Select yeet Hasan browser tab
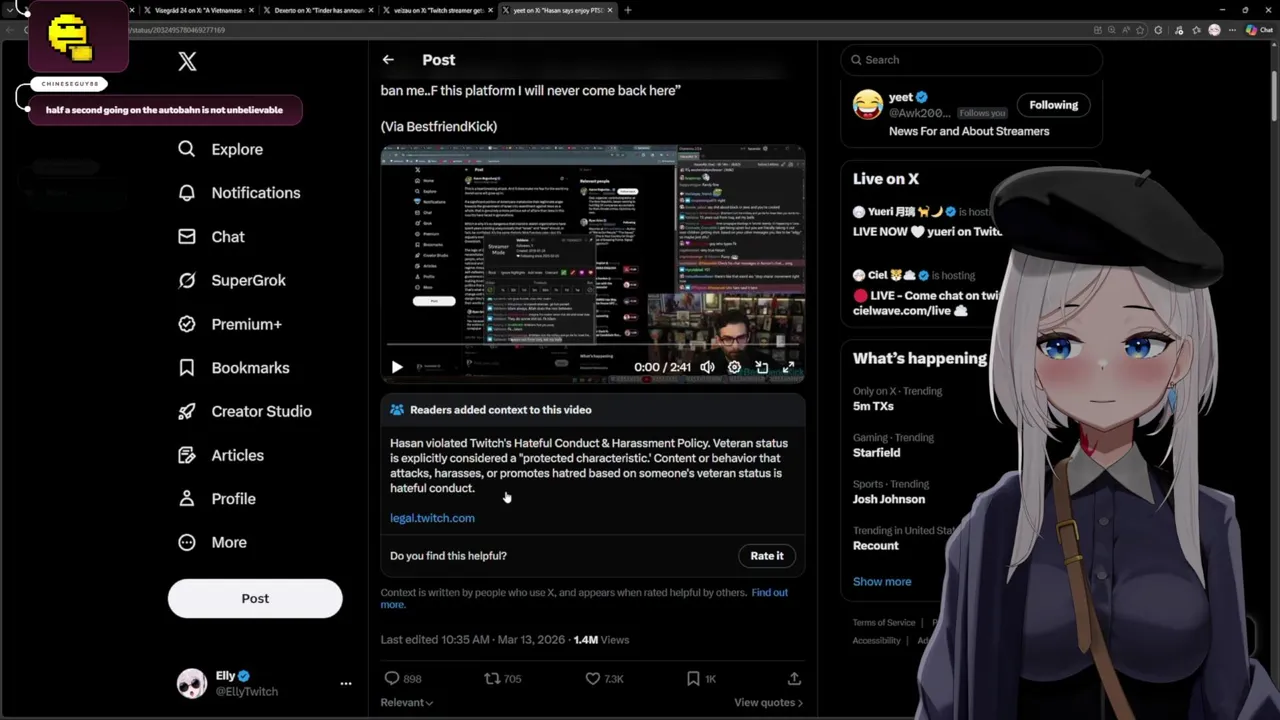 (558, 10)
